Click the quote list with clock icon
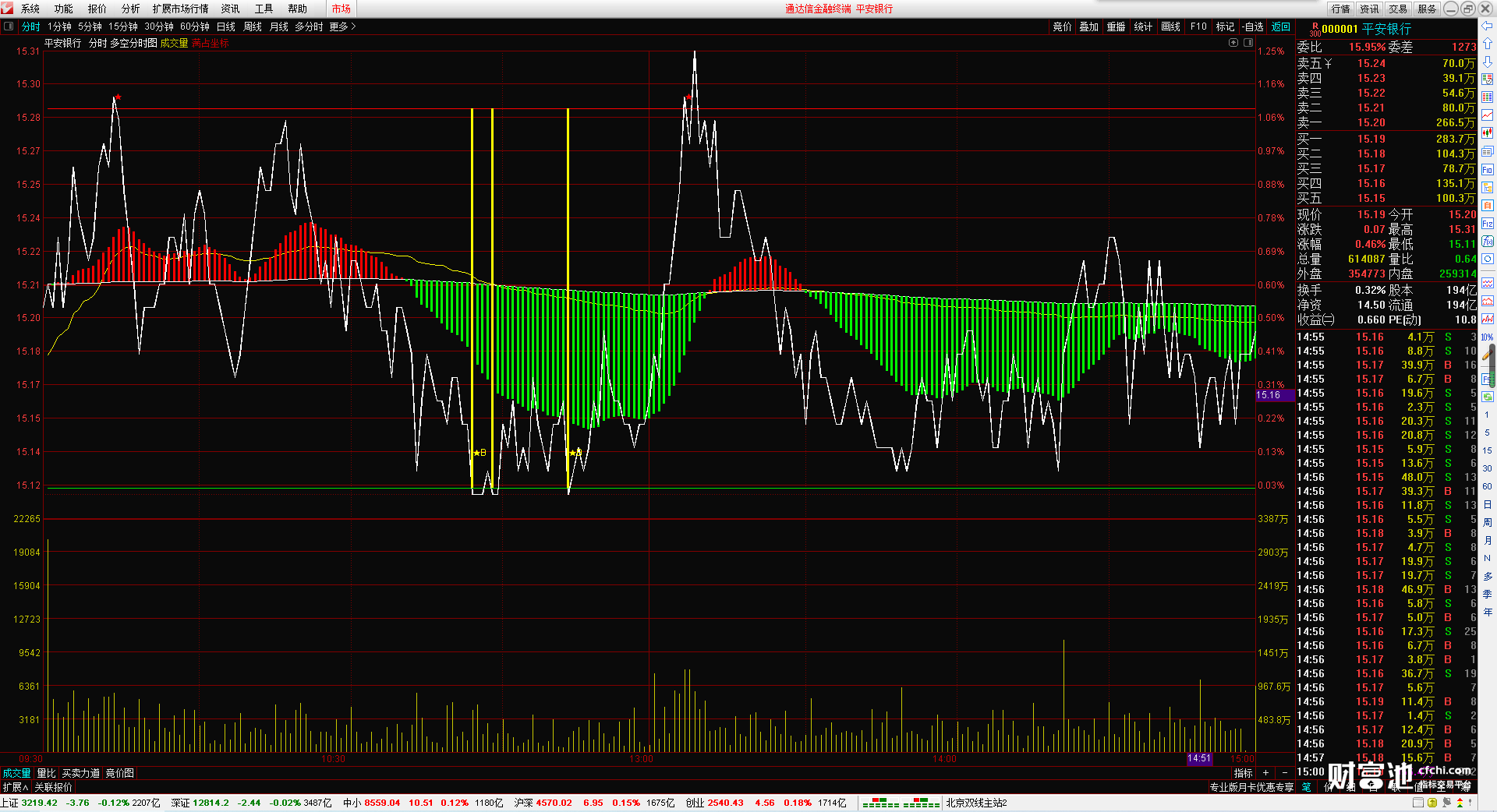This screenshot has width=1497, height=812. point(1488,79)
